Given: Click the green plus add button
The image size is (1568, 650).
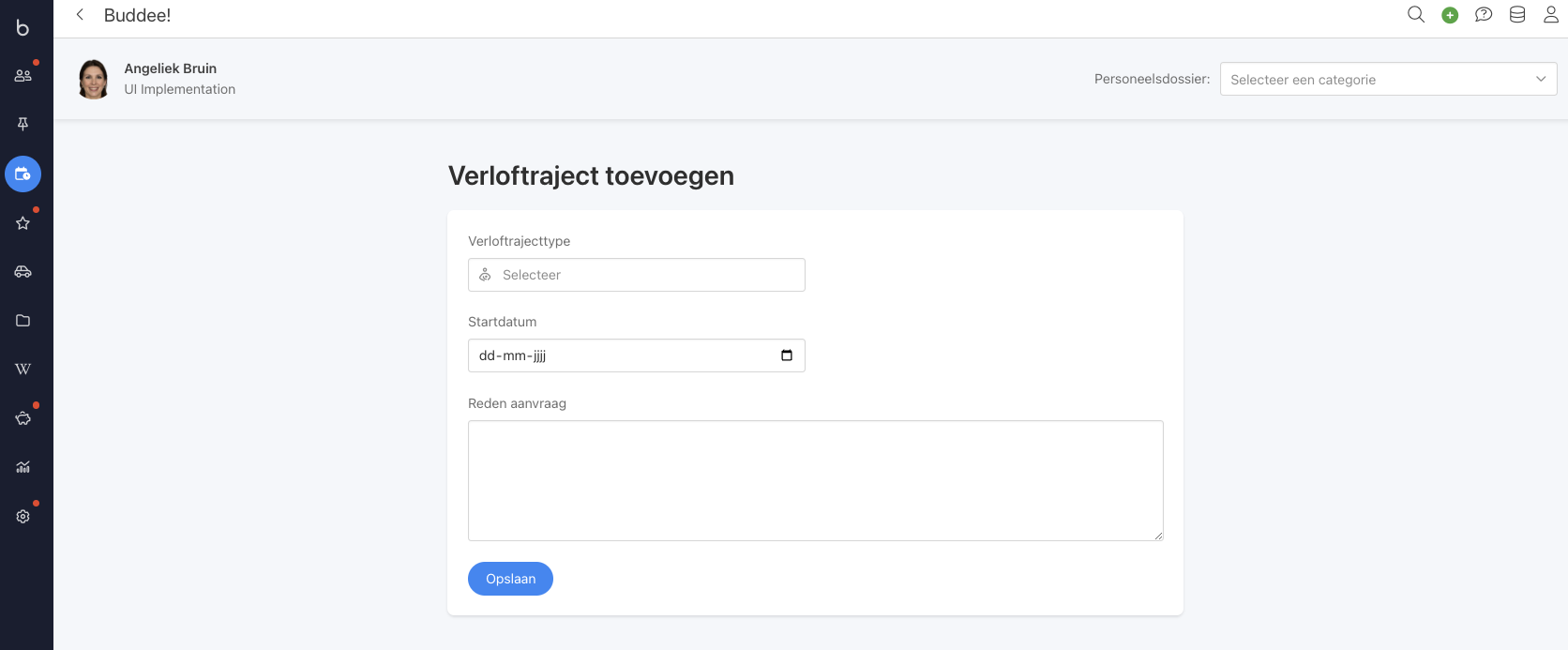Looking at the screenshot, I should (1450, 15).
